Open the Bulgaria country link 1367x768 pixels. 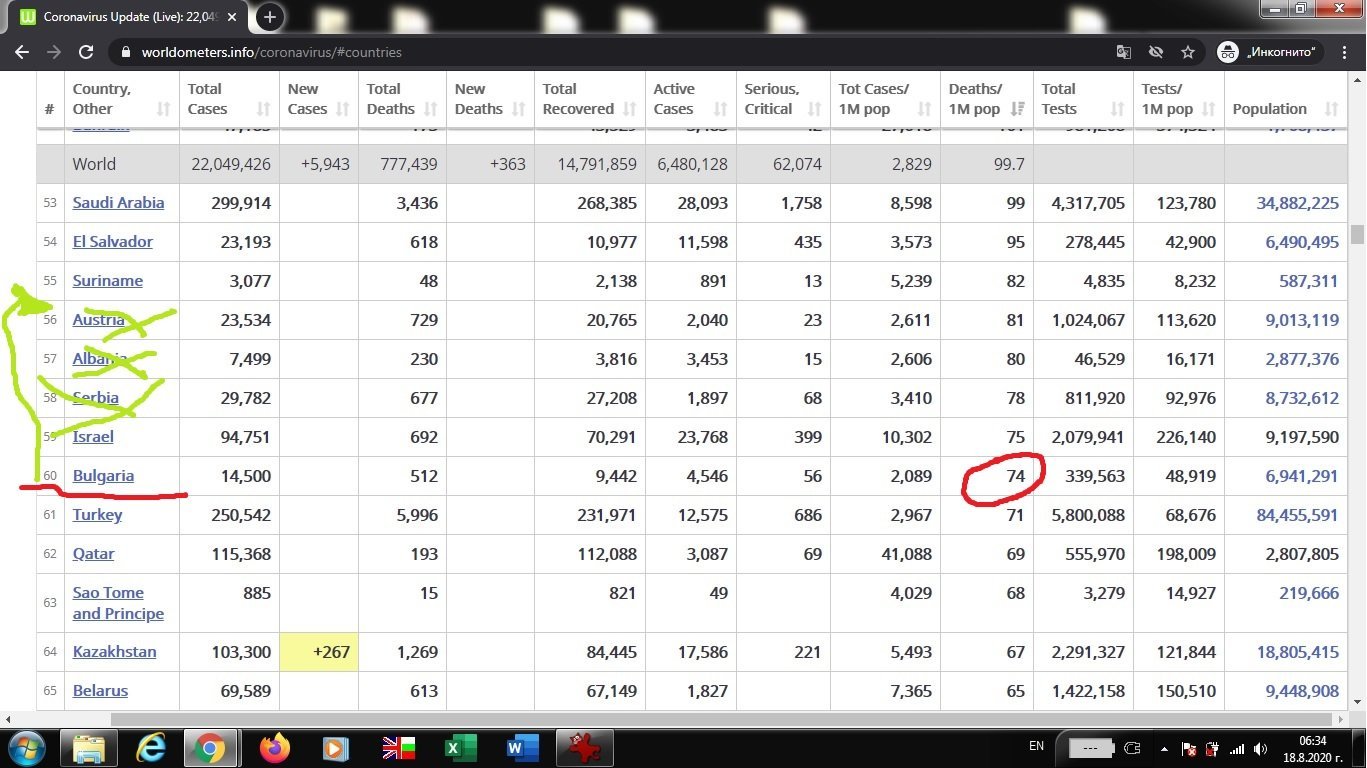click(x=103, y=476)
